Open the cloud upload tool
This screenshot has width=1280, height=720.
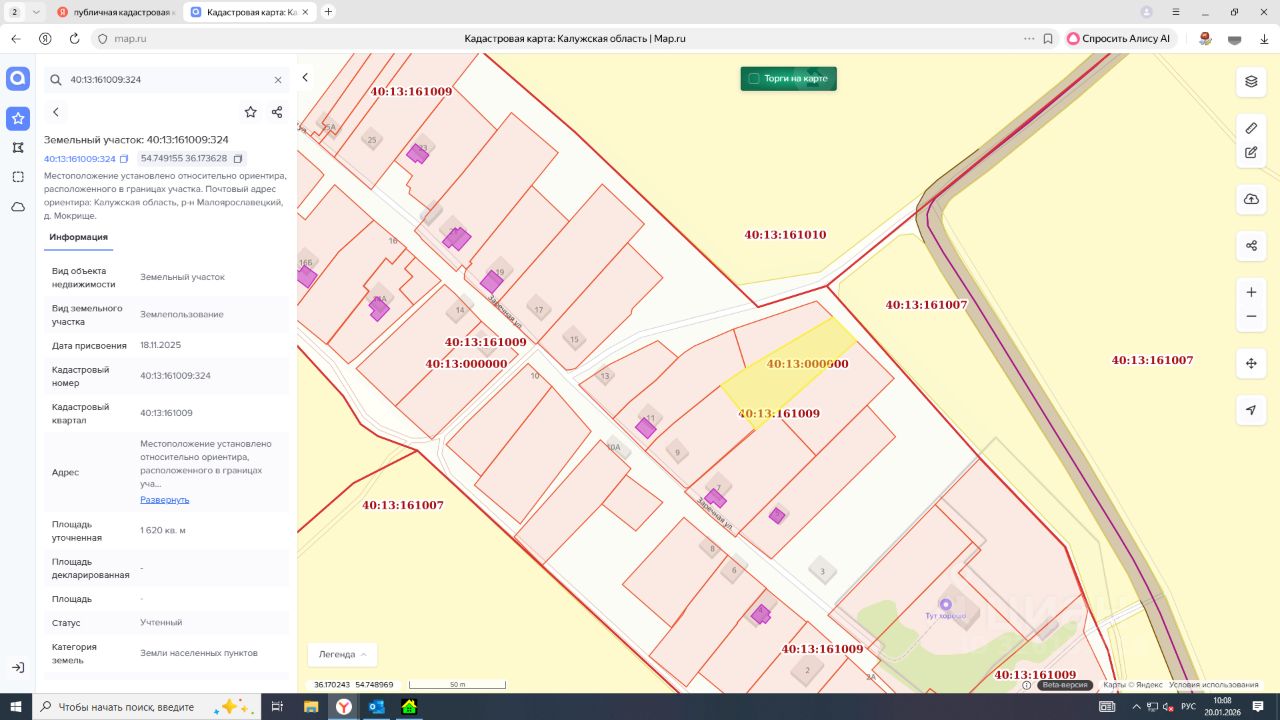pos(1251,199)
